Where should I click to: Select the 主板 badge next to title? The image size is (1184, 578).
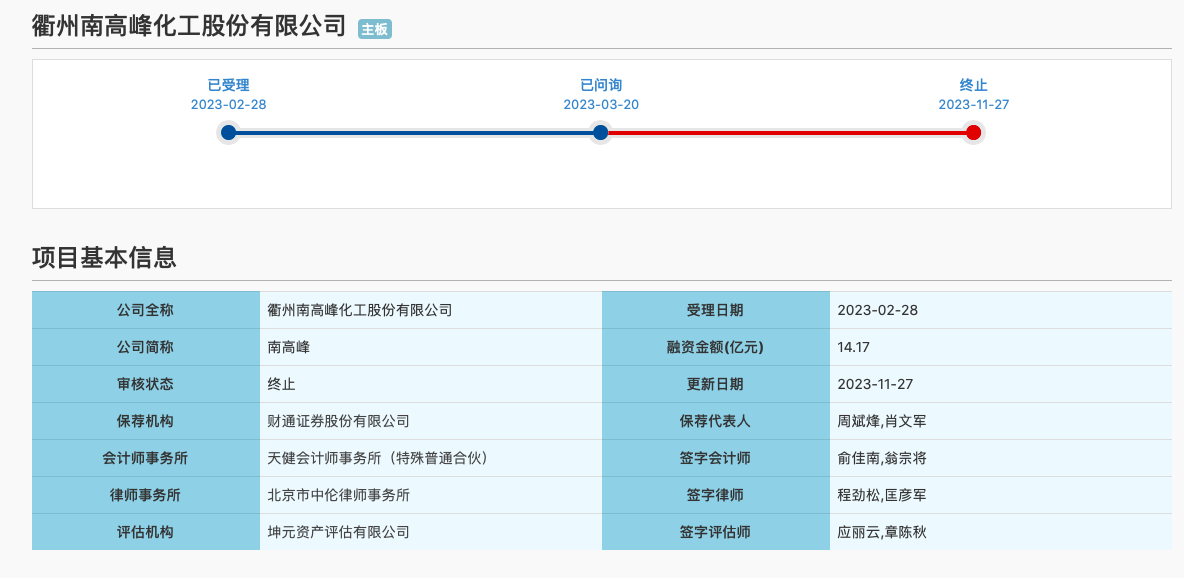point(375,29)
